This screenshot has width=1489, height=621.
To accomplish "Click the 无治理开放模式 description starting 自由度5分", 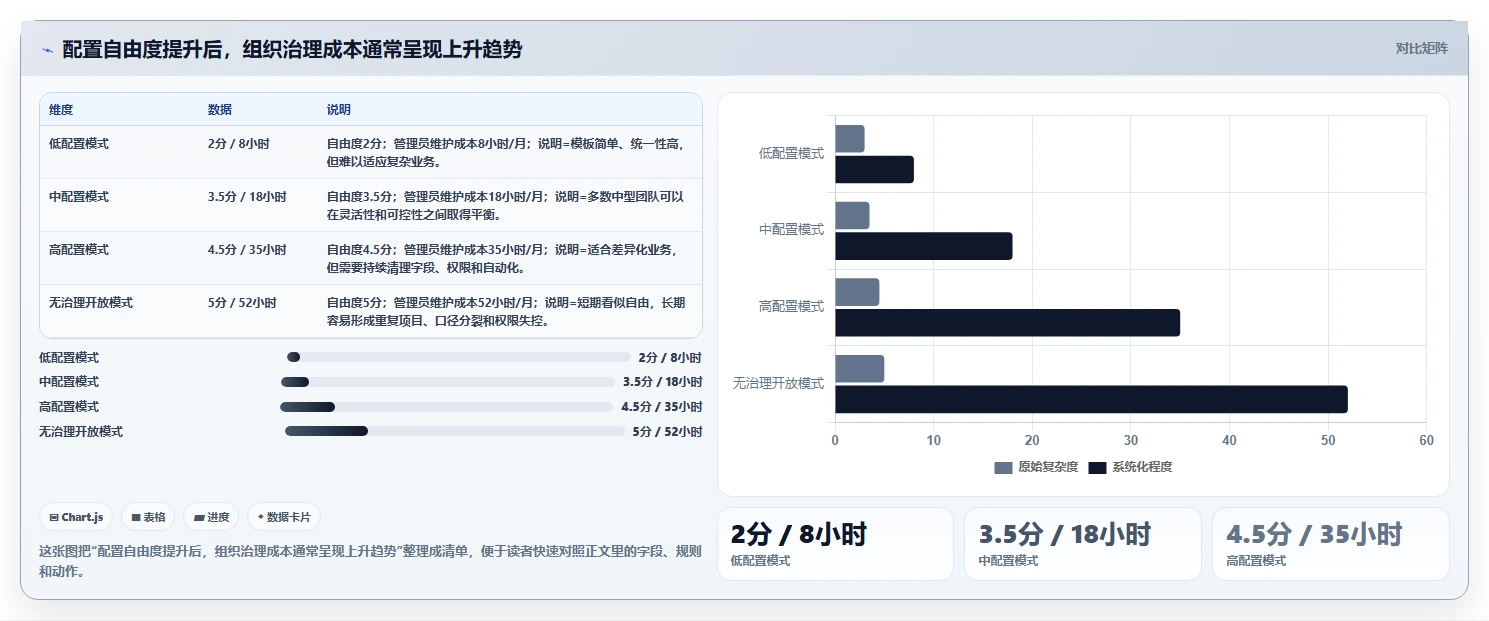I will pos(506,311).
